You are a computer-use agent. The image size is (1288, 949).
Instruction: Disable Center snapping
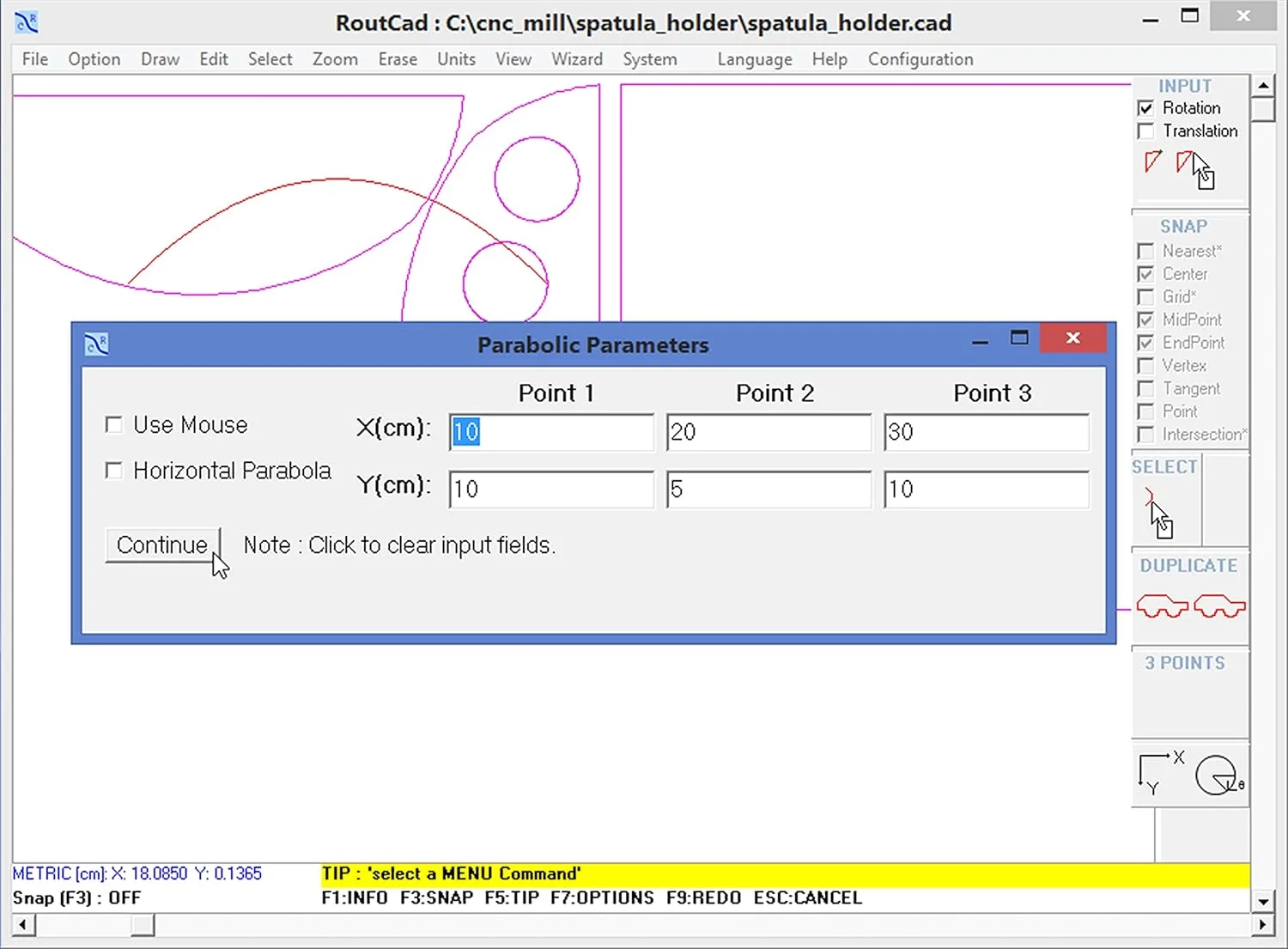tap(1146, 274)
